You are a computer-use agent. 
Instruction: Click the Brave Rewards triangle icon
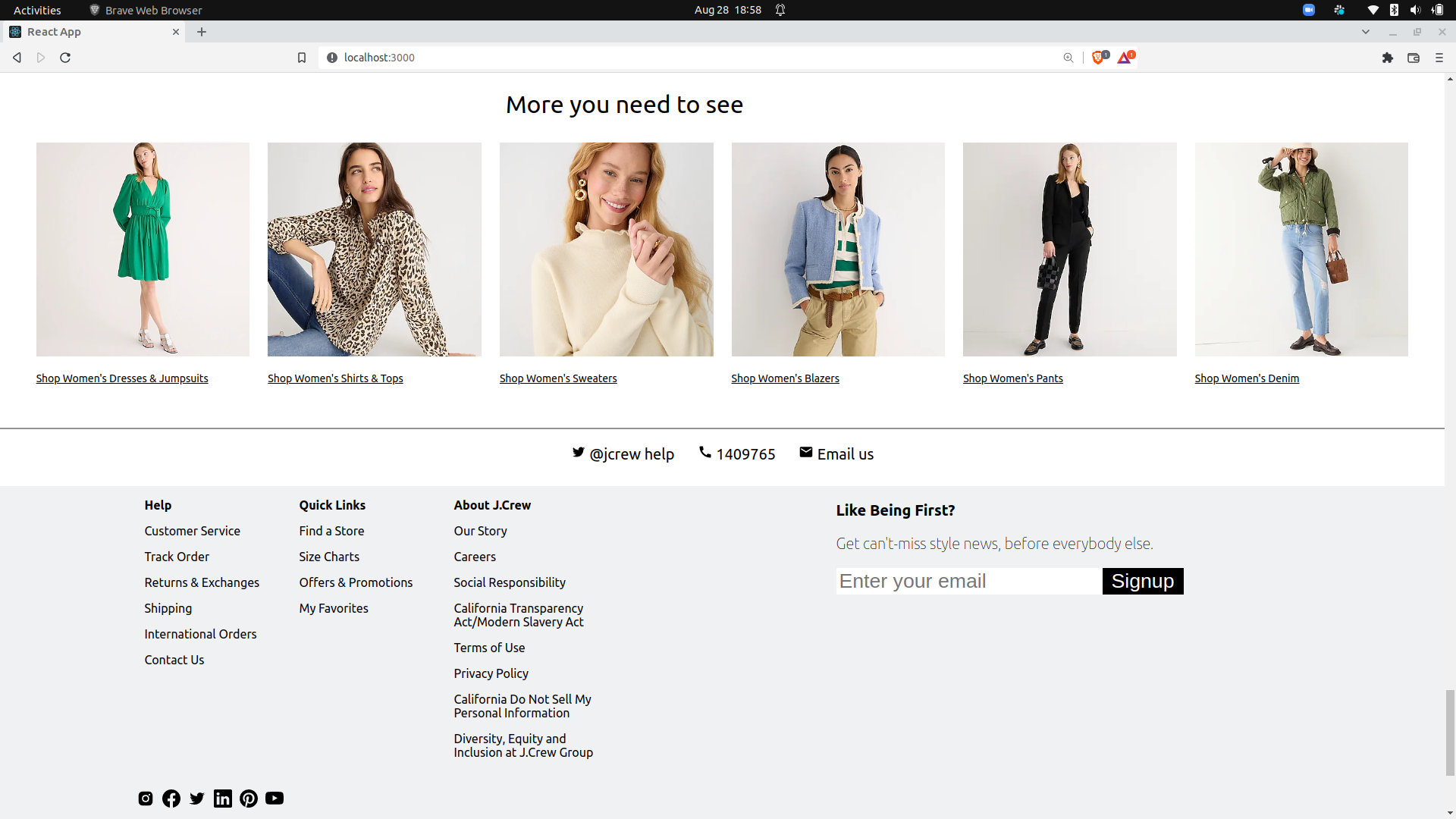point(1124,57)
